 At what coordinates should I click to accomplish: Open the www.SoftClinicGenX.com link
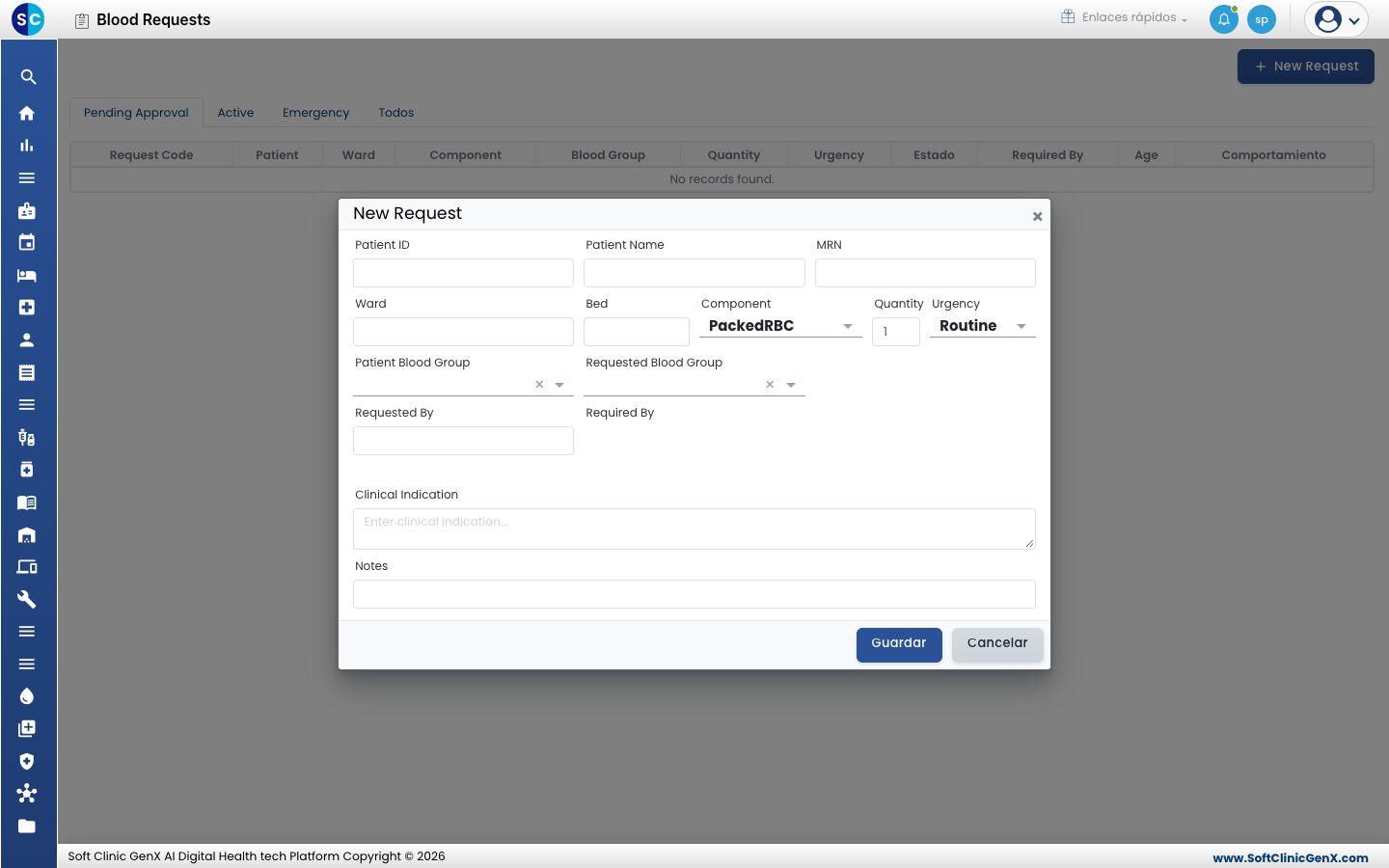click(x=1291, y=857)
